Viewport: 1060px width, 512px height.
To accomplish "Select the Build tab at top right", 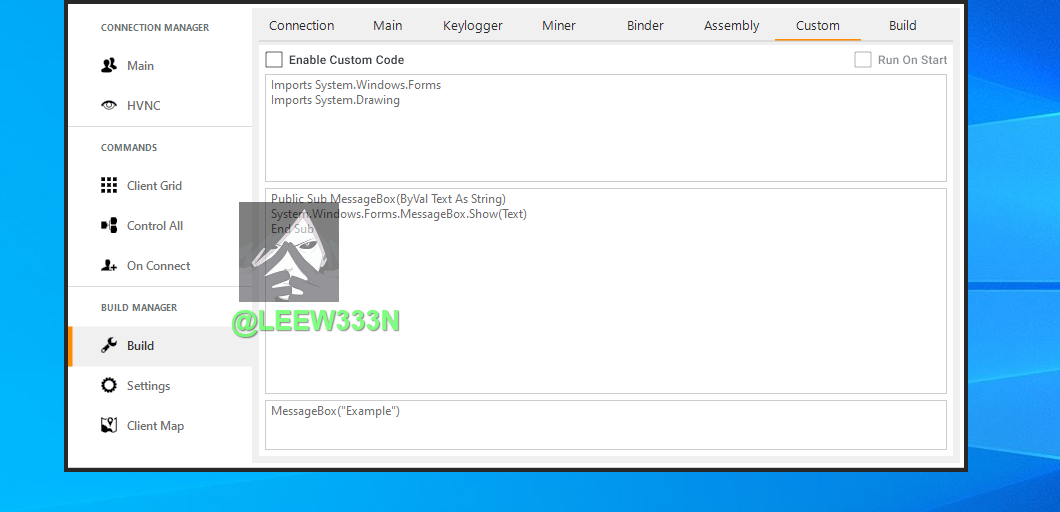I will pos(903,26).
